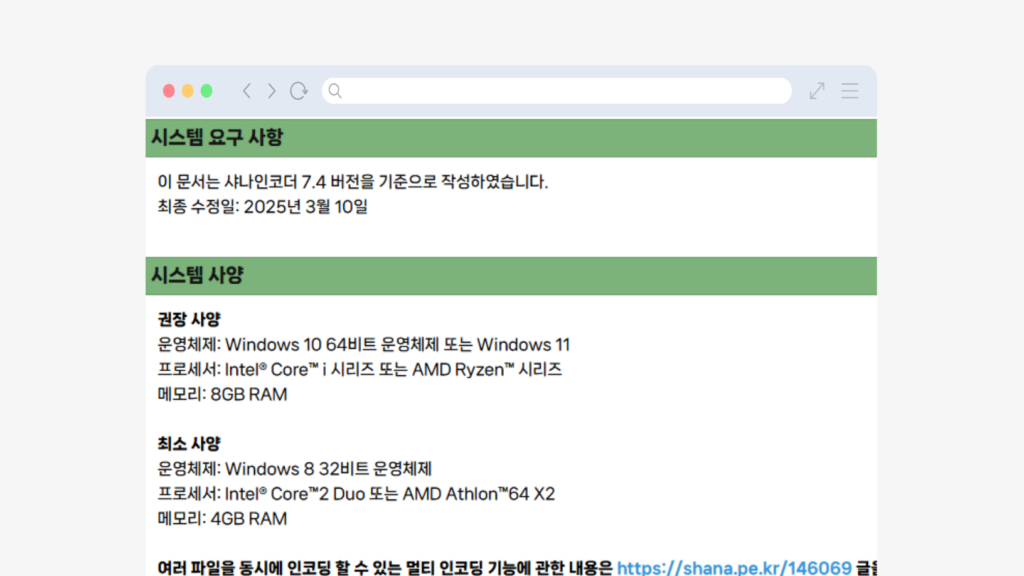Screen dimensions: 1024x576
Task: Click the magnifier icon in the address bar
Action: pyautogui.click(x=336, y=91)
